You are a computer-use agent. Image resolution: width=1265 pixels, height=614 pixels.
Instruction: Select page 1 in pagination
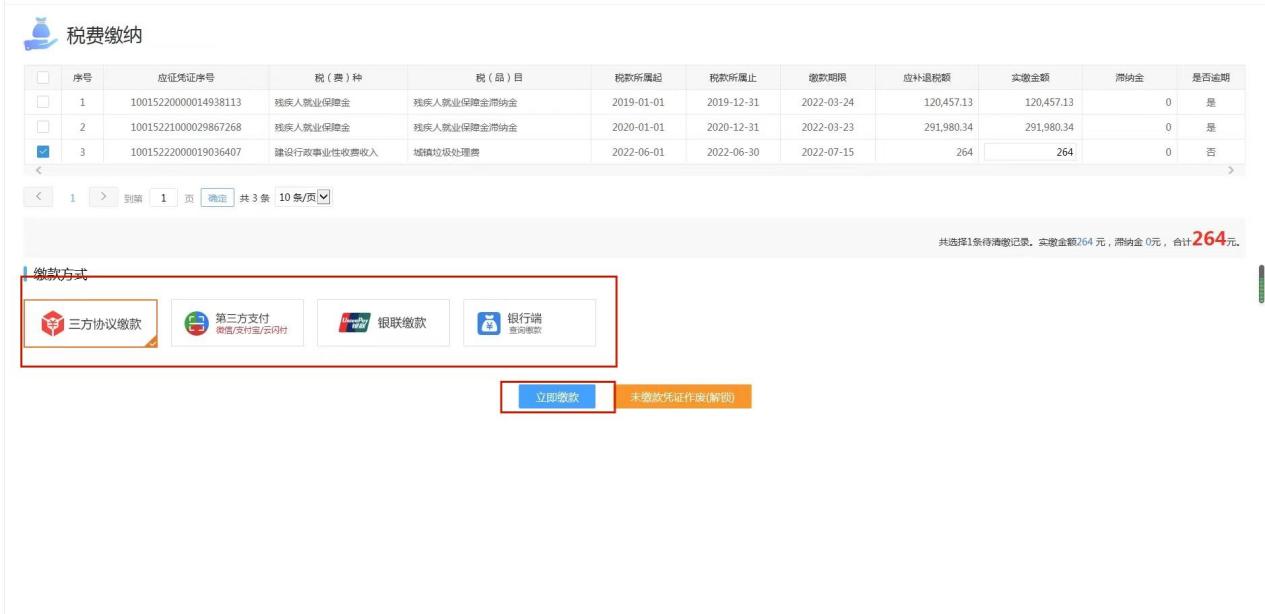pyautogui.click(x=72, y=197)
